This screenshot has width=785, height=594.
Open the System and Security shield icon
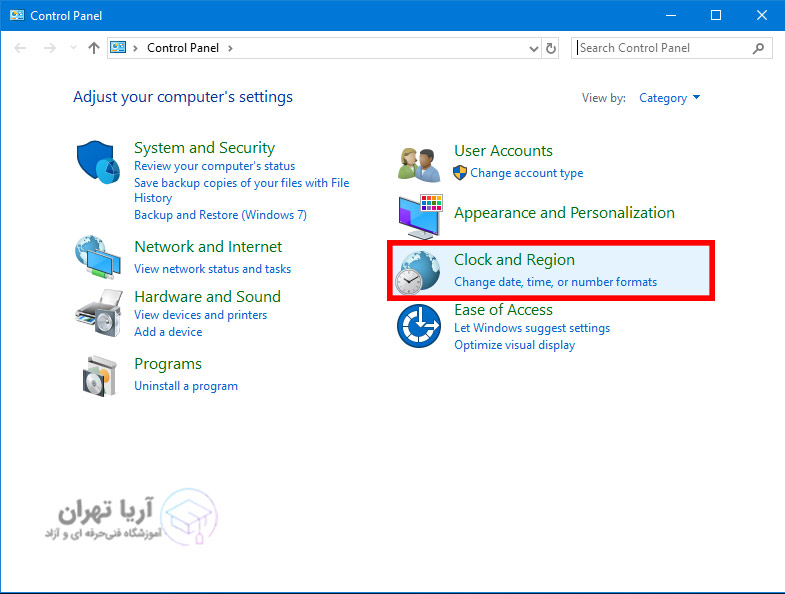[98, 162]
